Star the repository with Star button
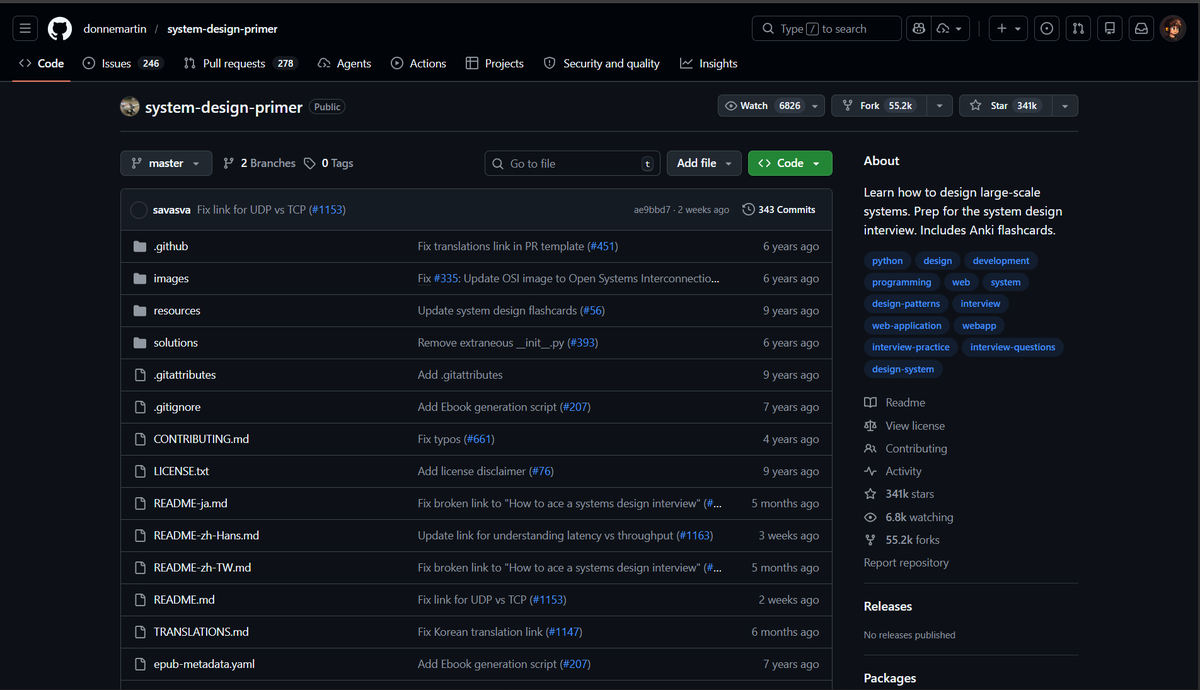Screen dimensions: 1200x690 (1005, 106)
